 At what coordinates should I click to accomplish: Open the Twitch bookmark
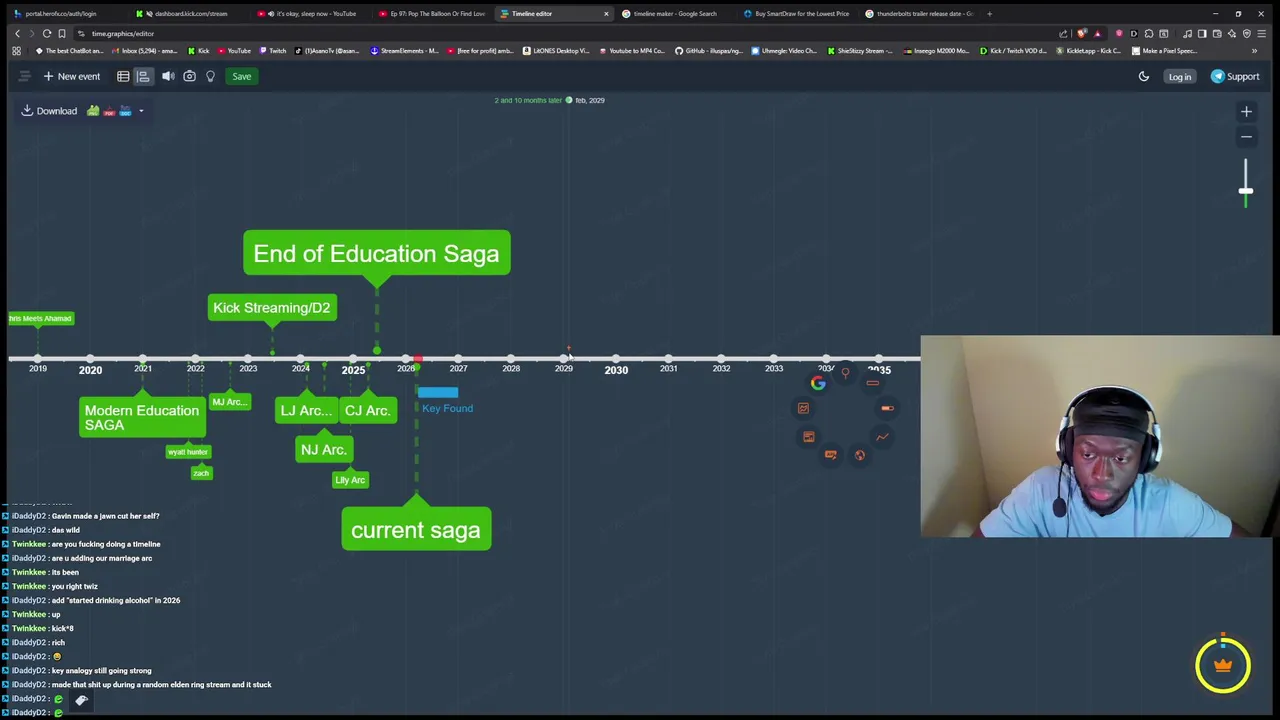point(272,51)
